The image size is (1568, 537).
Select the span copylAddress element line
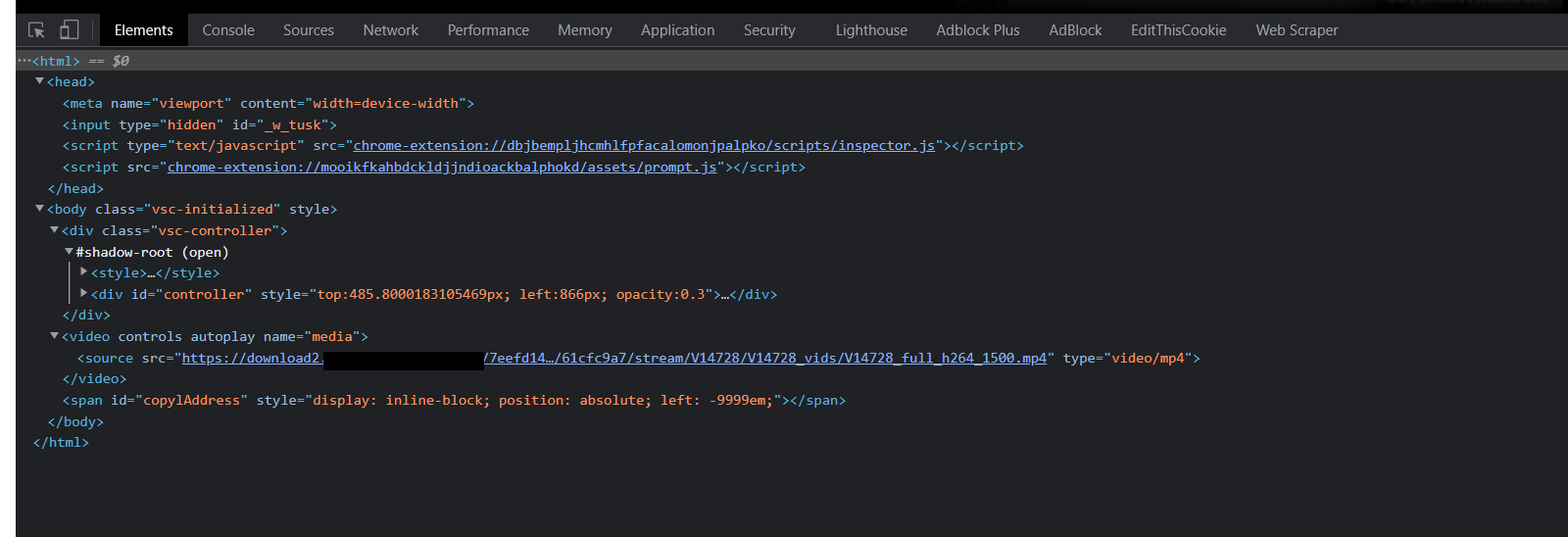point(454,400)
